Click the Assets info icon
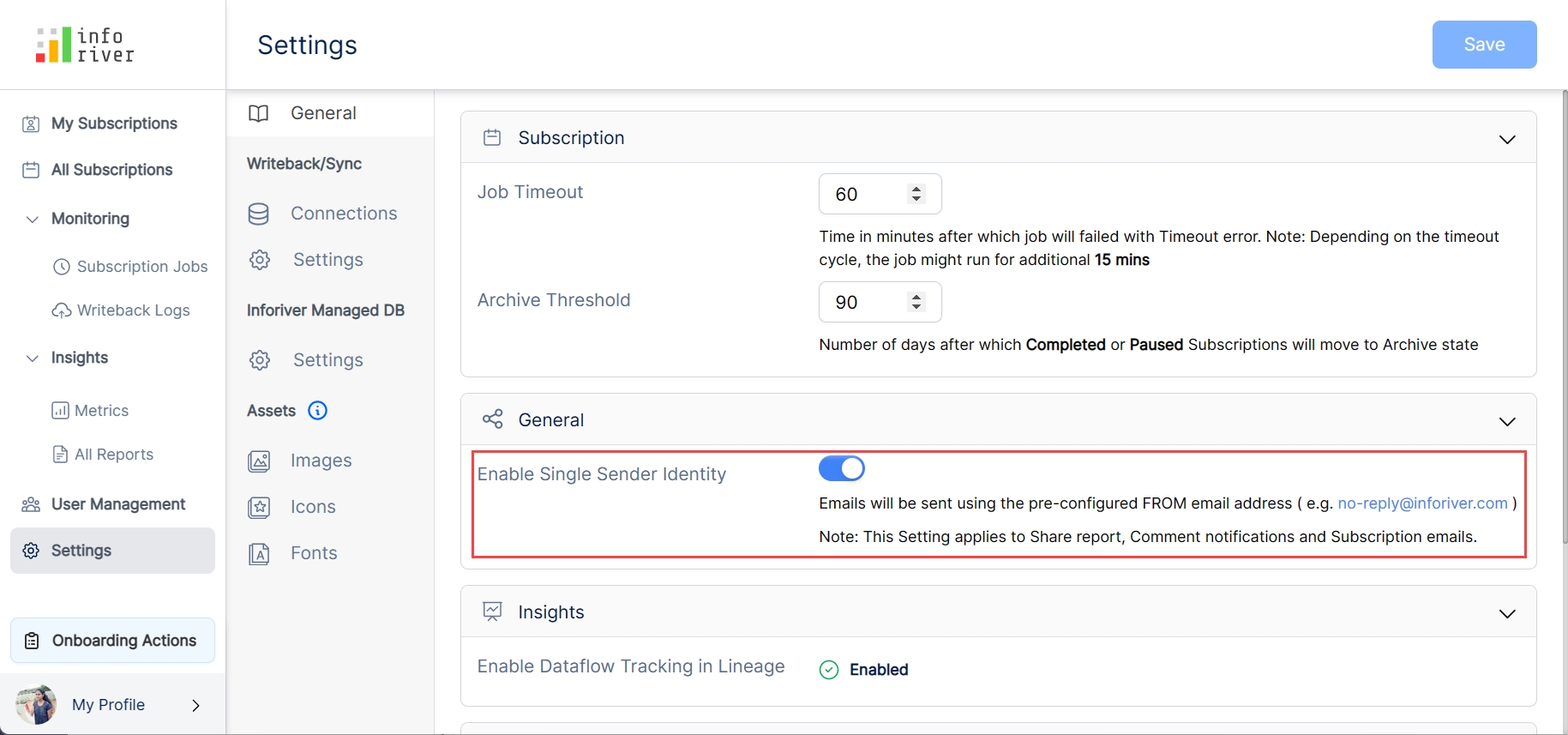The height and width of the screenshot is (735, 1568). pos(317,411)
